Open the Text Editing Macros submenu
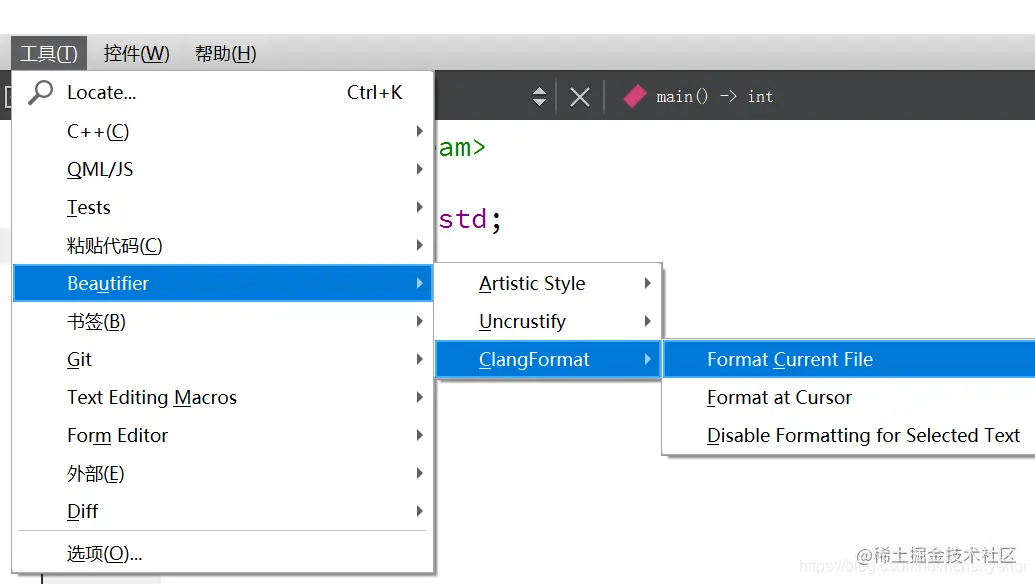This screenshot has height=584, width=1035. click(x=223, y=397)
